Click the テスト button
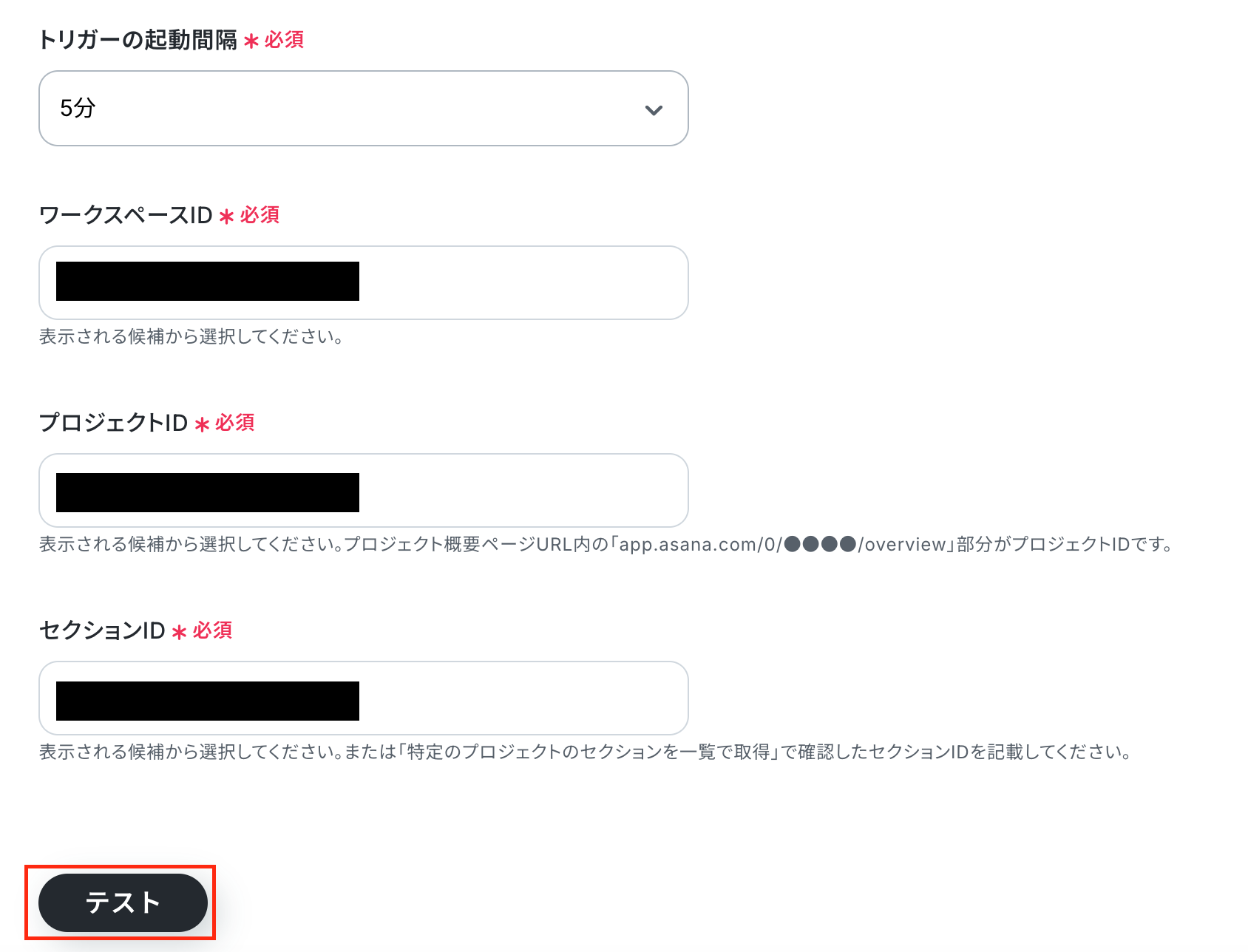The height and width of the screenshot is (952, 1248). pyautogui.click(x=123, y=902)
